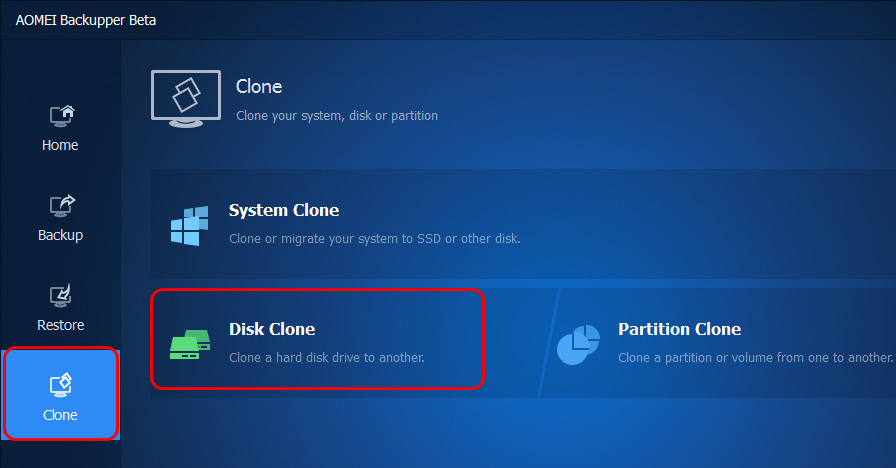Image resolution: width=896 pixels, height=468 pixels.
Task: Click "Clone a hard disk drive" description
Action: point(327,357)
